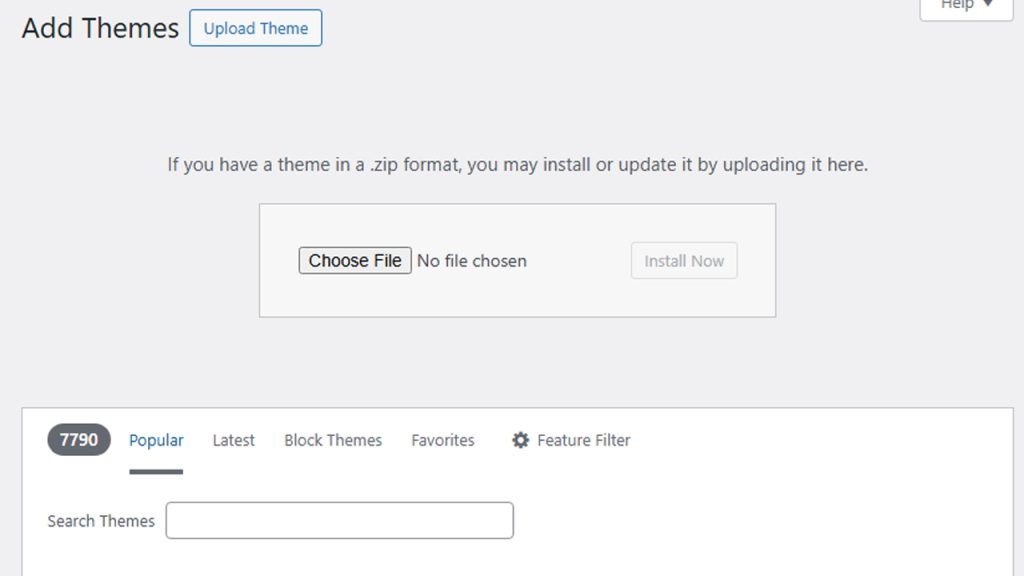Select the Popular themes tab

[x=156, y=440]
